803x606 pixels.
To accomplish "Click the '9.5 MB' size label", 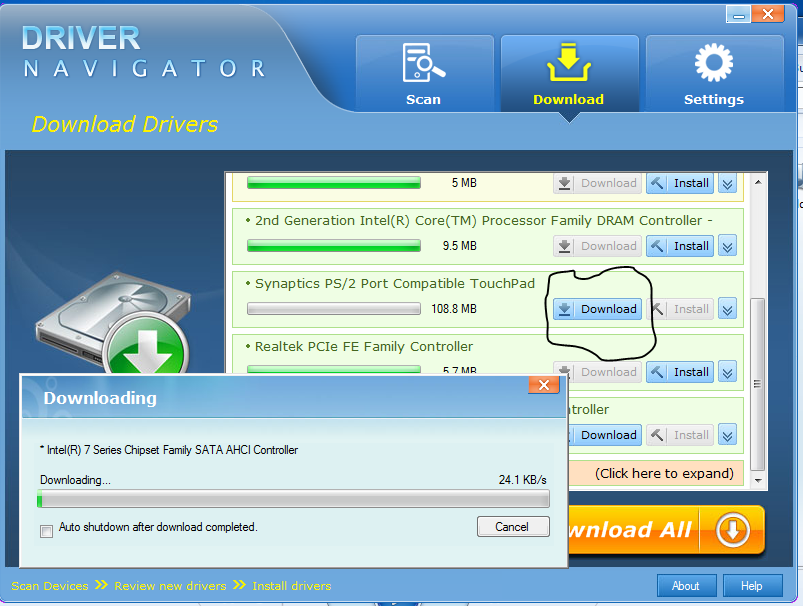I will point(459,246).
